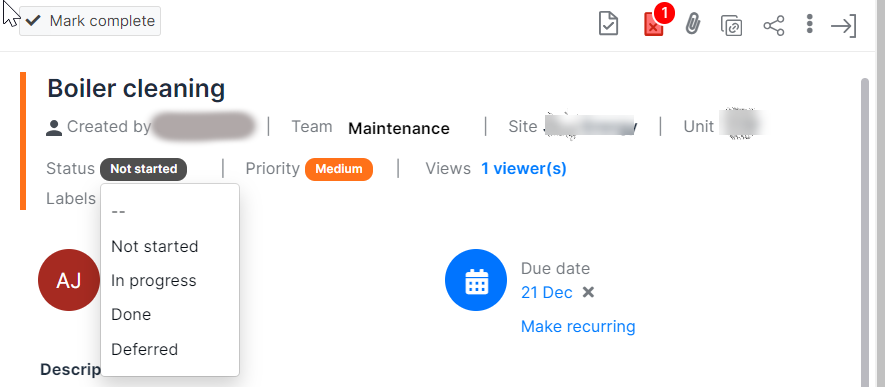Click the paperclip attachment icon
The height and width of the screenshot is (387, 885).
[693, 25]
